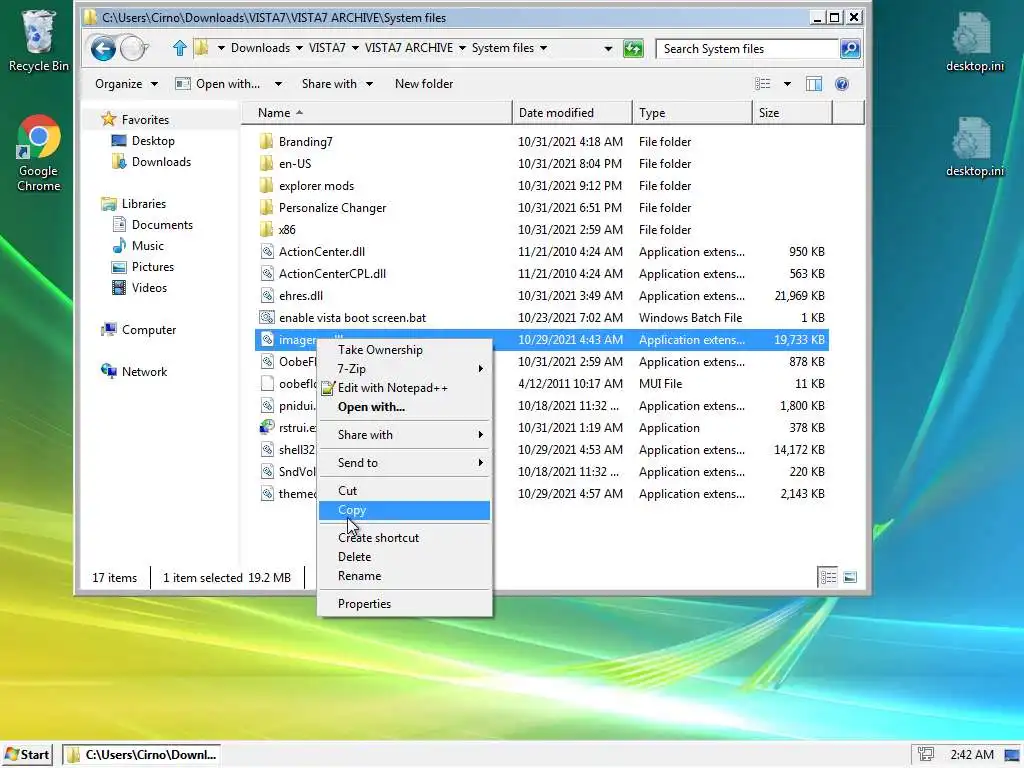Image resolution: width=1024 pixels, height=768 pixels.
Task: Sort by the Name column header
Action: pos(377,113)
